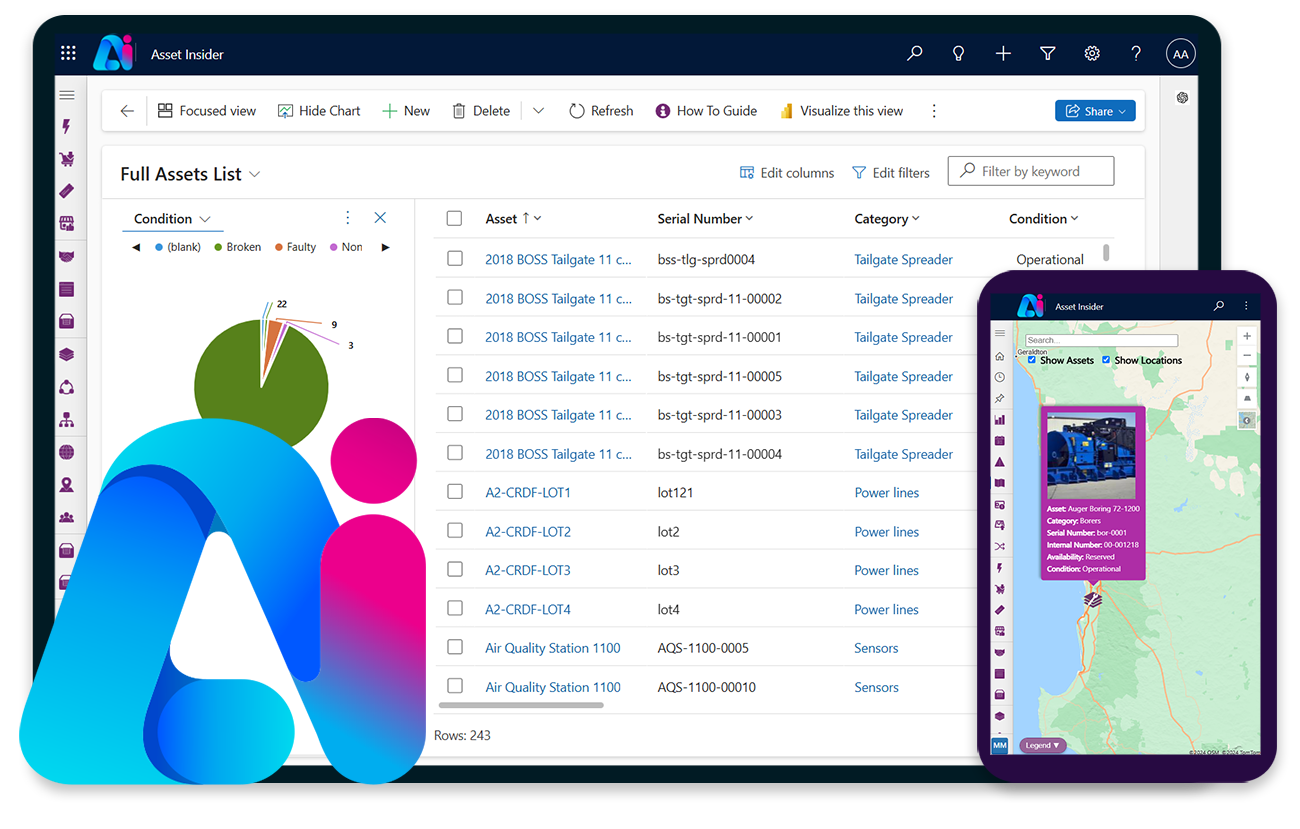Open the help question mark icon
Image resolution: width=1300 pixels, height=829 pixels.
click(x=1136, y=54)
